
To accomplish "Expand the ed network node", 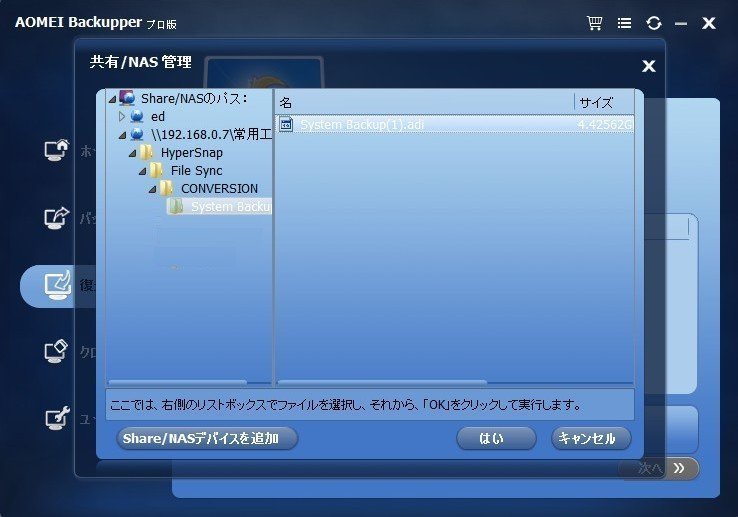I will (122, 116).
